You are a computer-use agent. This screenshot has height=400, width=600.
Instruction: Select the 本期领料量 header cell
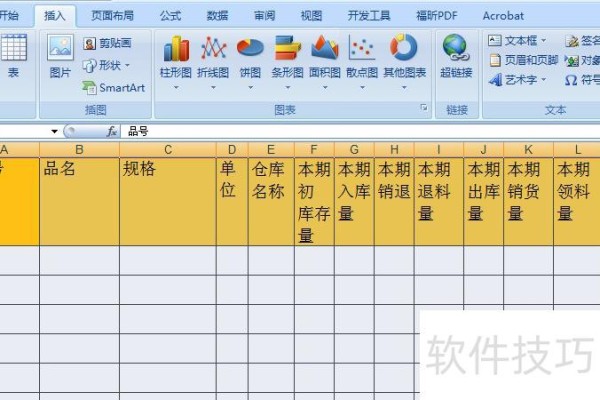pos(577,201)
